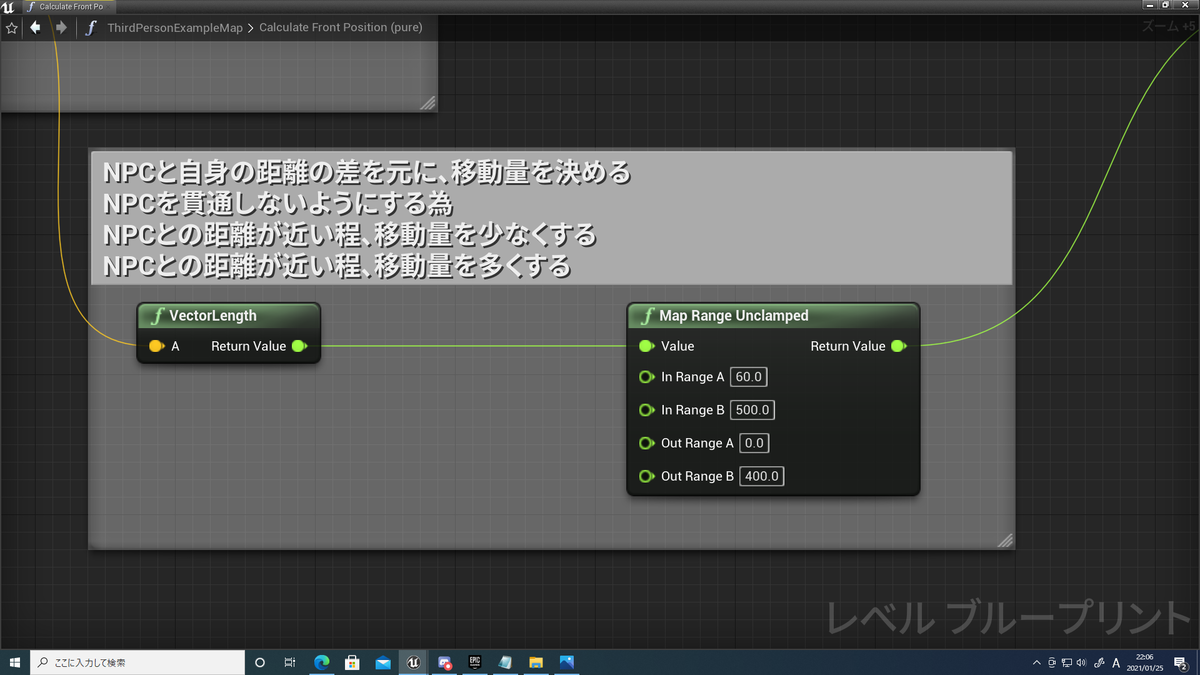The width and height of the screenshot is (1200, 675).
Task: Toggle the favorite star in the blueprint toolbar
Action: 10,27
